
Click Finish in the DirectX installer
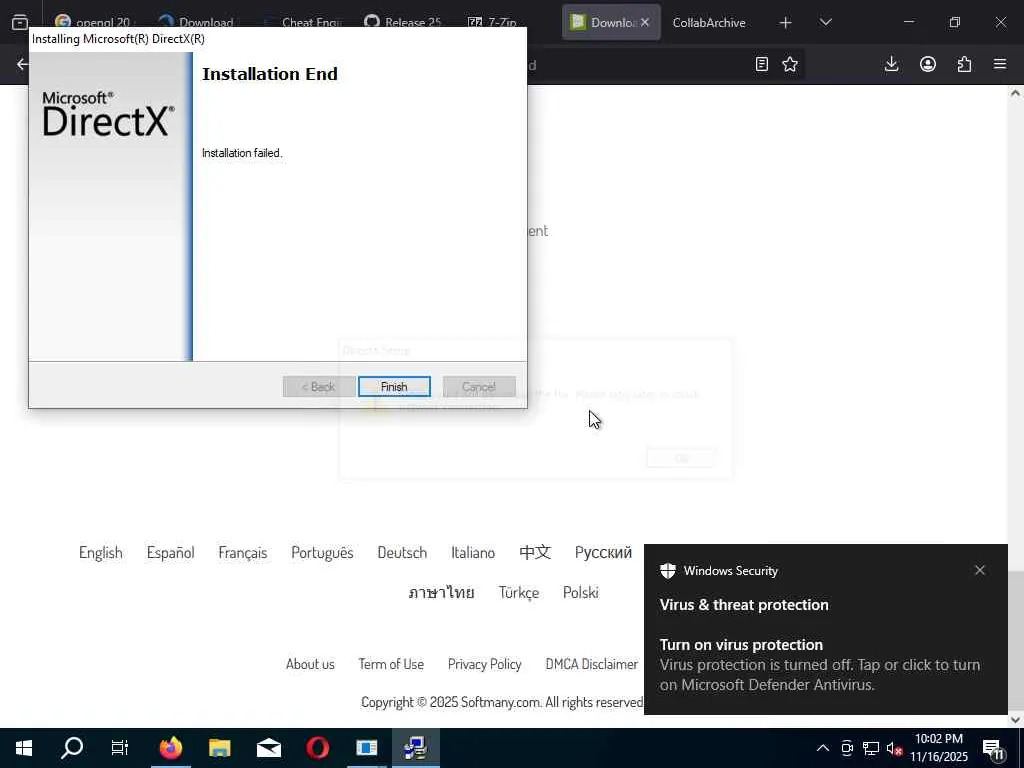394,387
